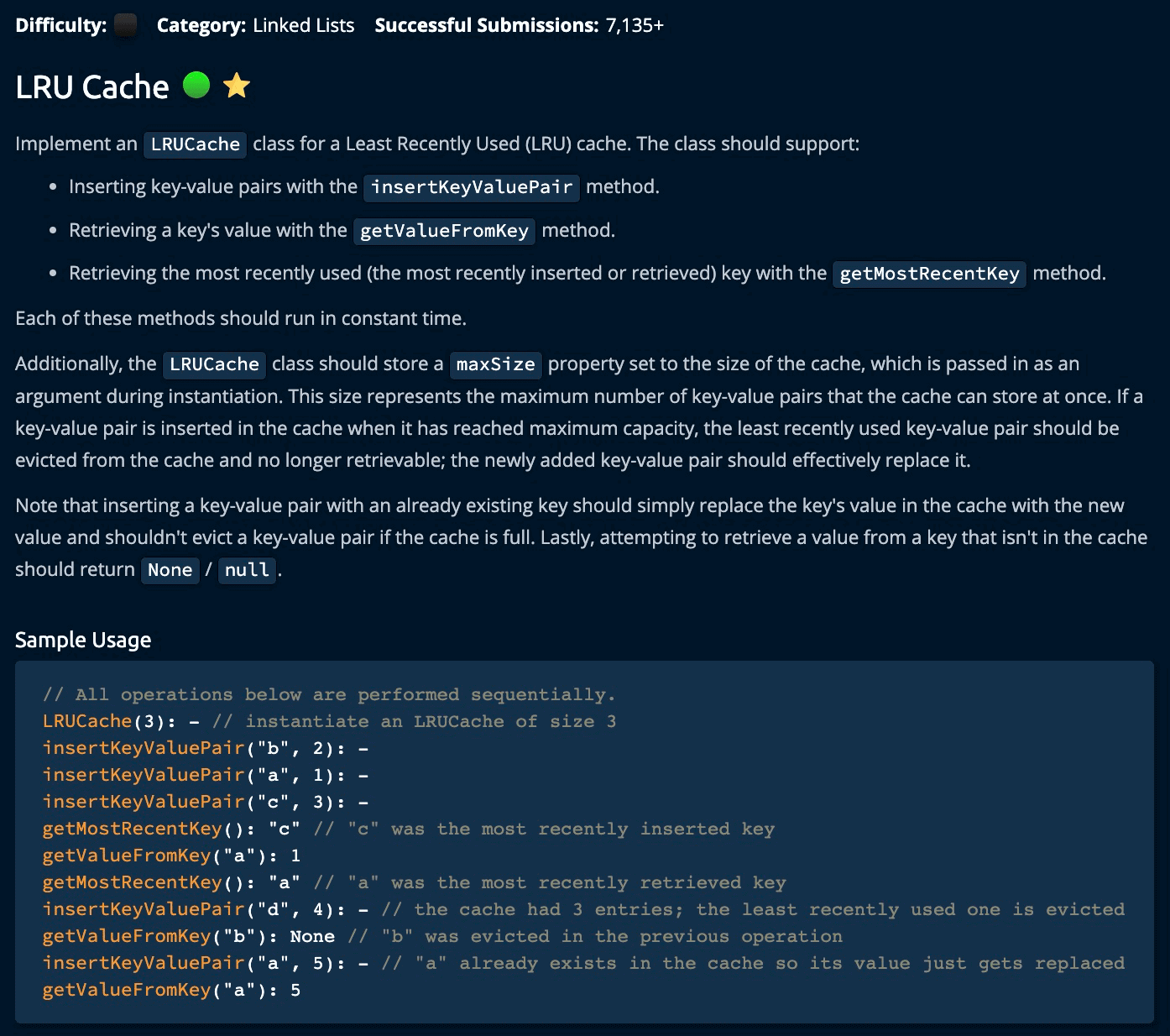Click the LRU Cache problem title
1170x1036 pixels.
[92, 87]
